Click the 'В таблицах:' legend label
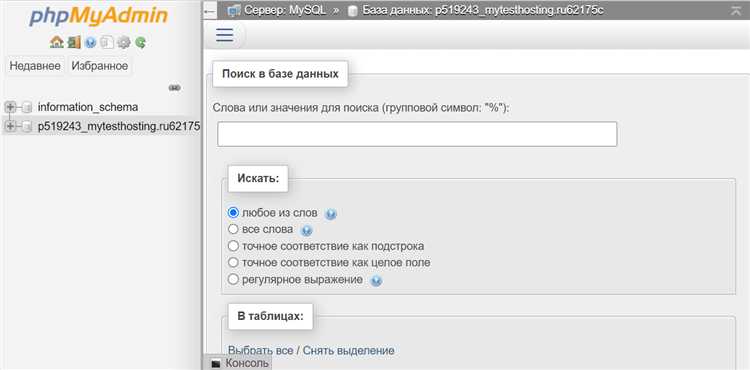The image size is (750, 370). [270, 316]
